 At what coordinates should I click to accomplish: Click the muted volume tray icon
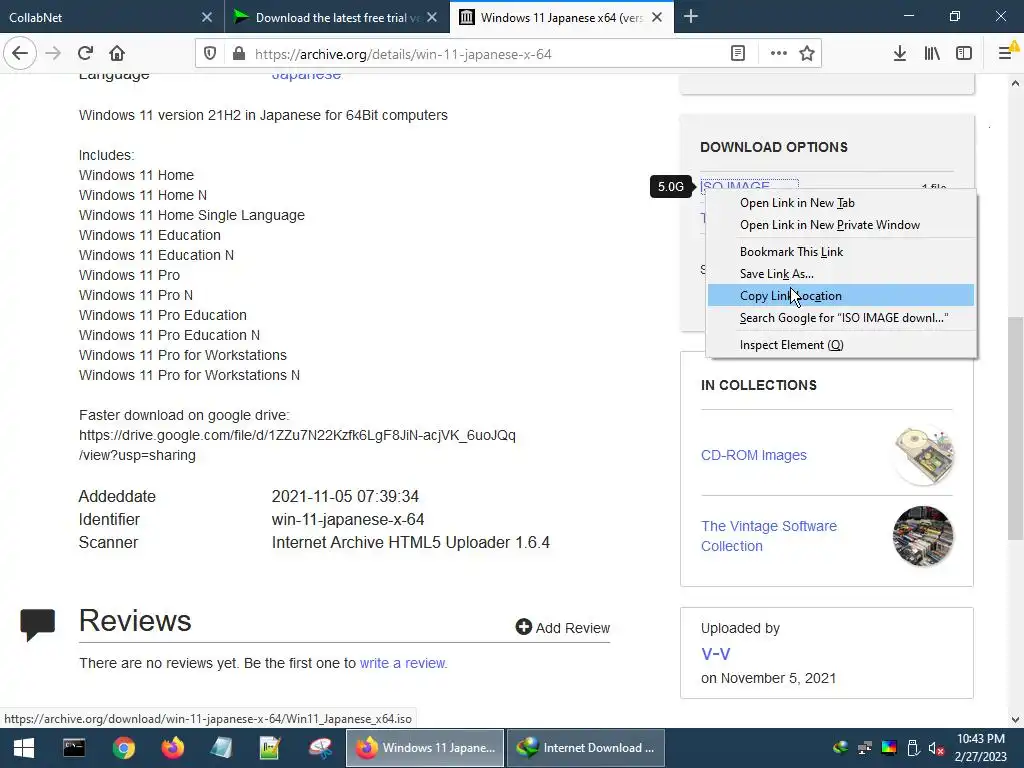(x=936, y=748)
